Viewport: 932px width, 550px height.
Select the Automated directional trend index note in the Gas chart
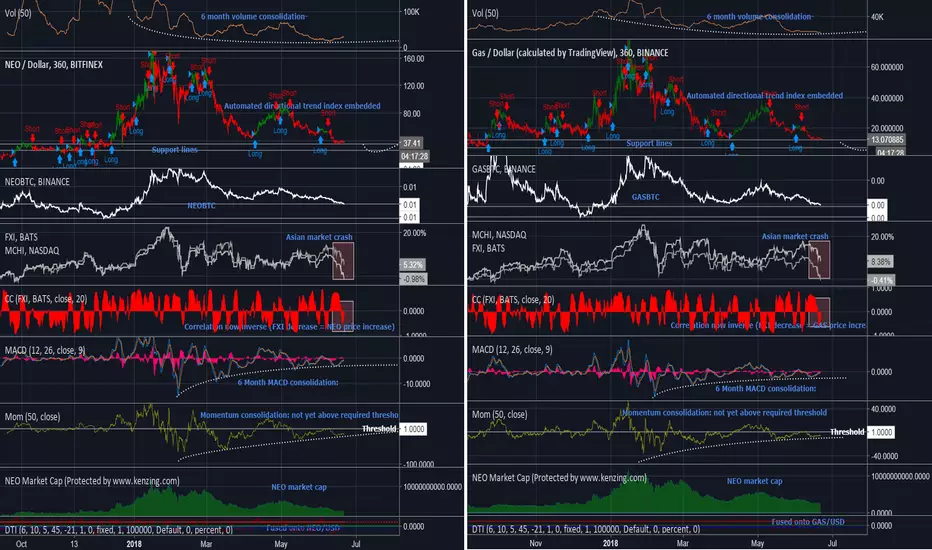[x=764, y=95]
